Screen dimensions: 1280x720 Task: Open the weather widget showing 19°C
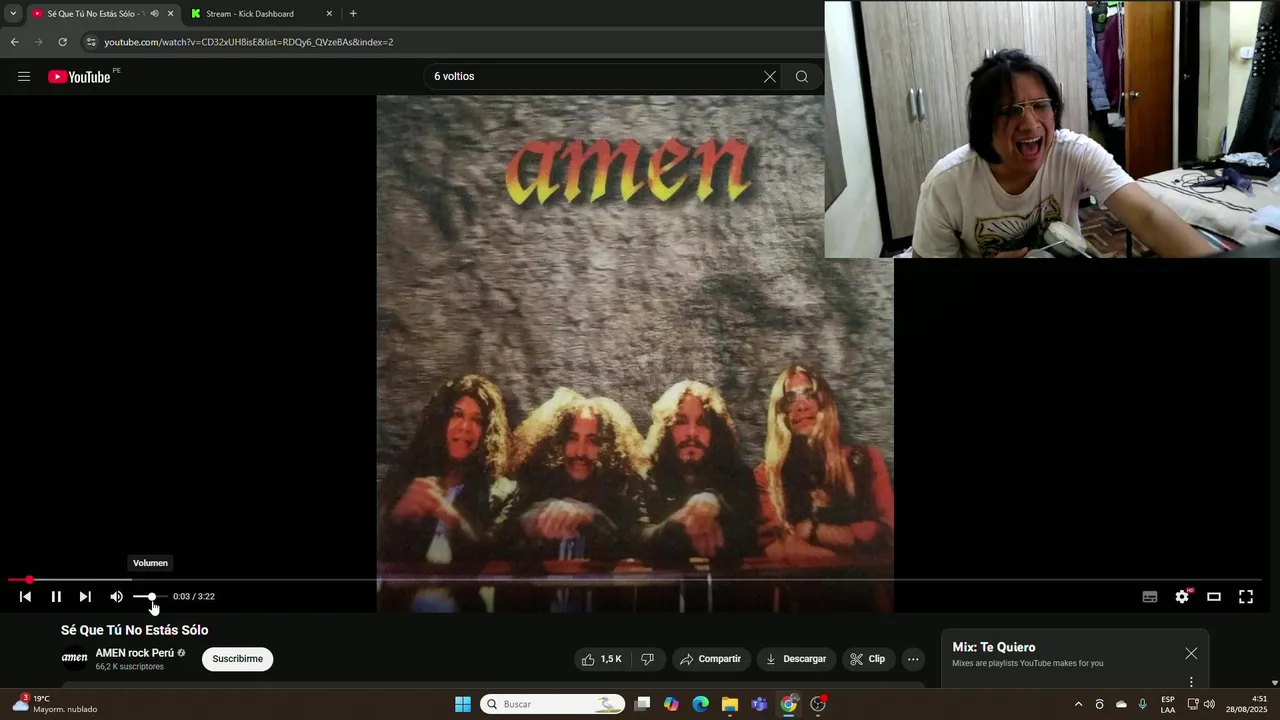pos(55,704)
